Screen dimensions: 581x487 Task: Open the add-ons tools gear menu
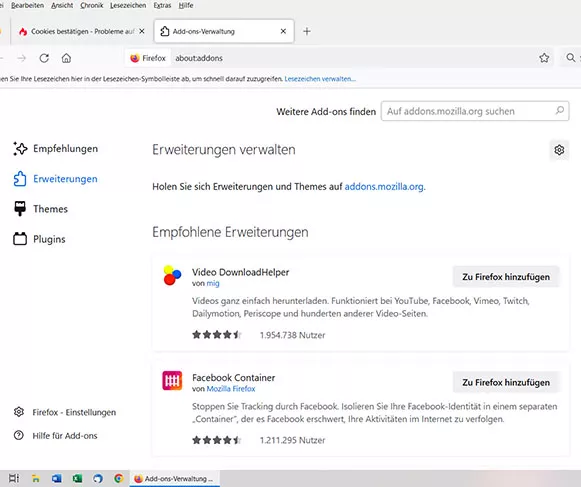(559, 150)
